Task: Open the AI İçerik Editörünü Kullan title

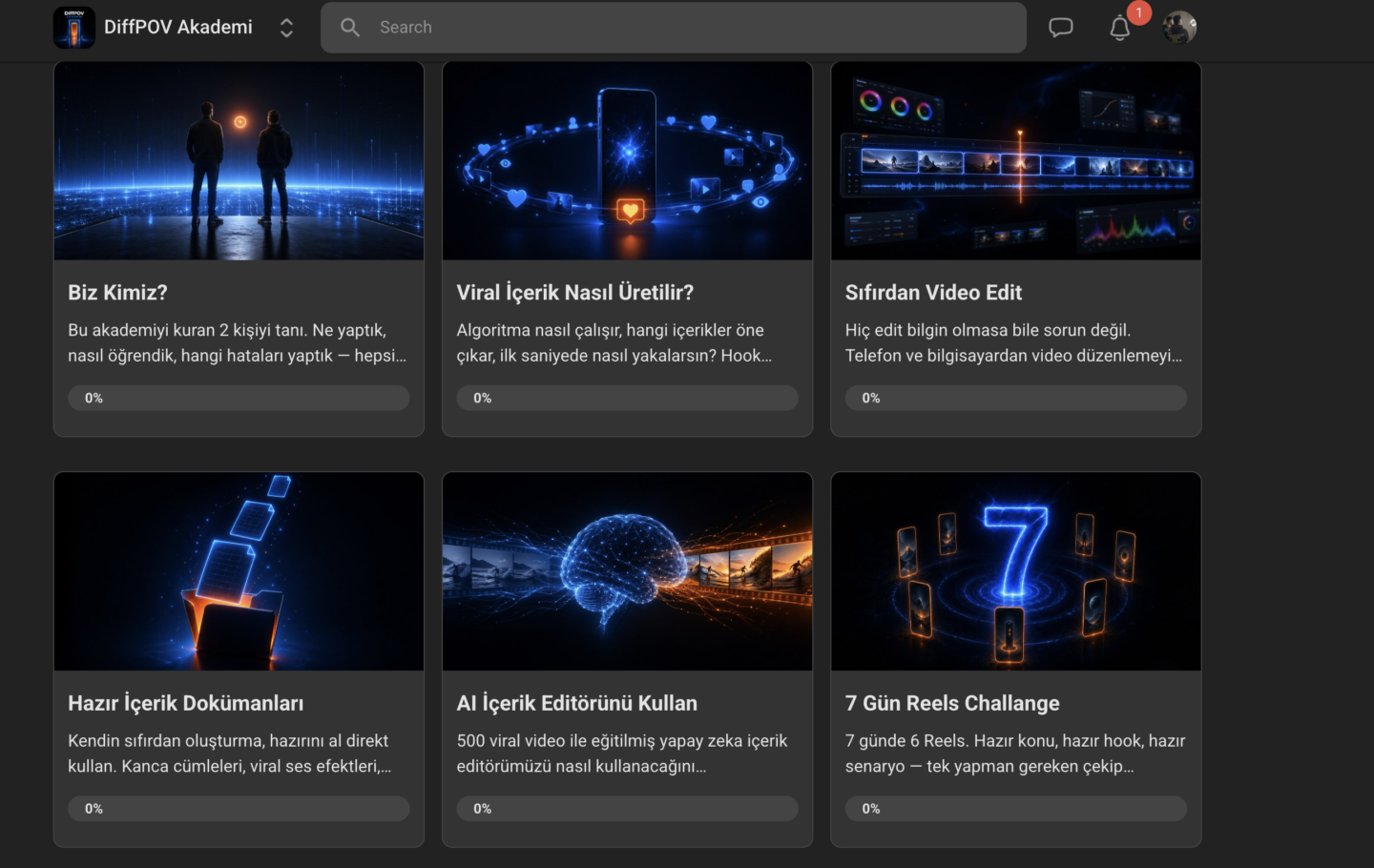Action: click(576, 703)
